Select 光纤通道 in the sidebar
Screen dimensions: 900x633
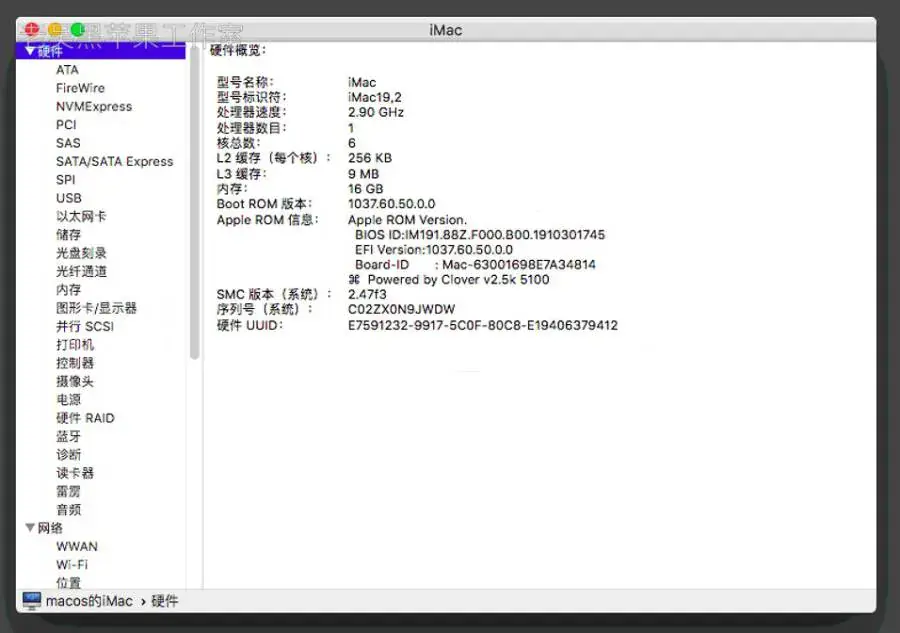81,271
